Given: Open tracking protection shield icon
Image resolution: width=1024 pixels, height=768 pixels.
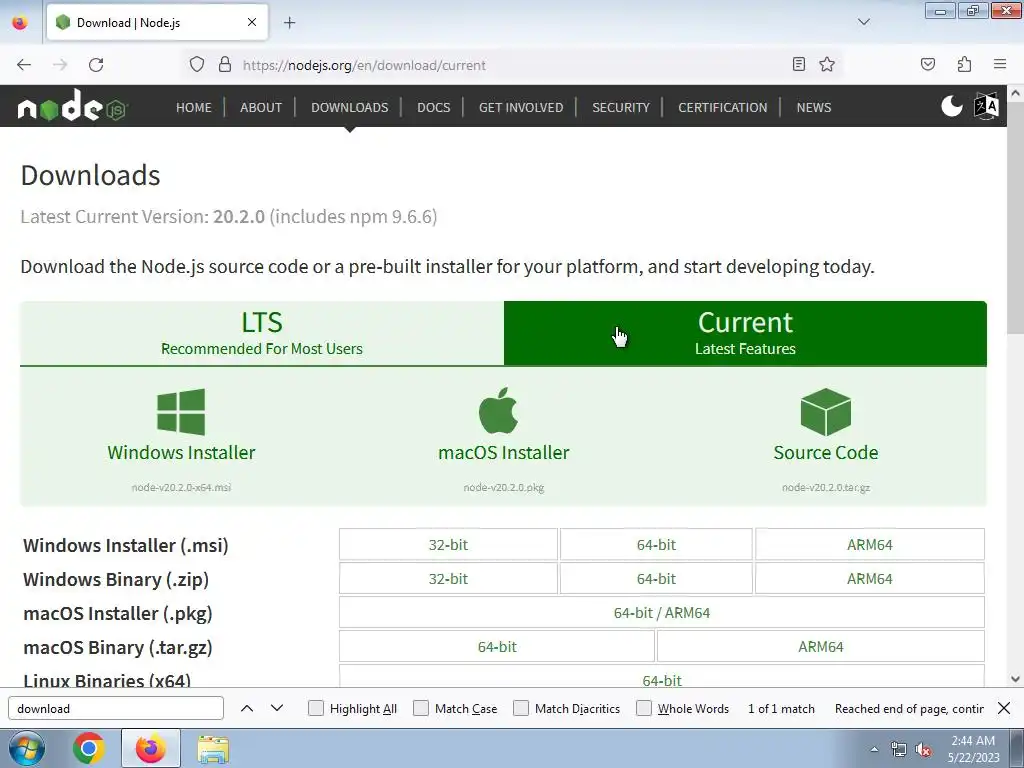Looking at the screenshot, I should (197, 65).
